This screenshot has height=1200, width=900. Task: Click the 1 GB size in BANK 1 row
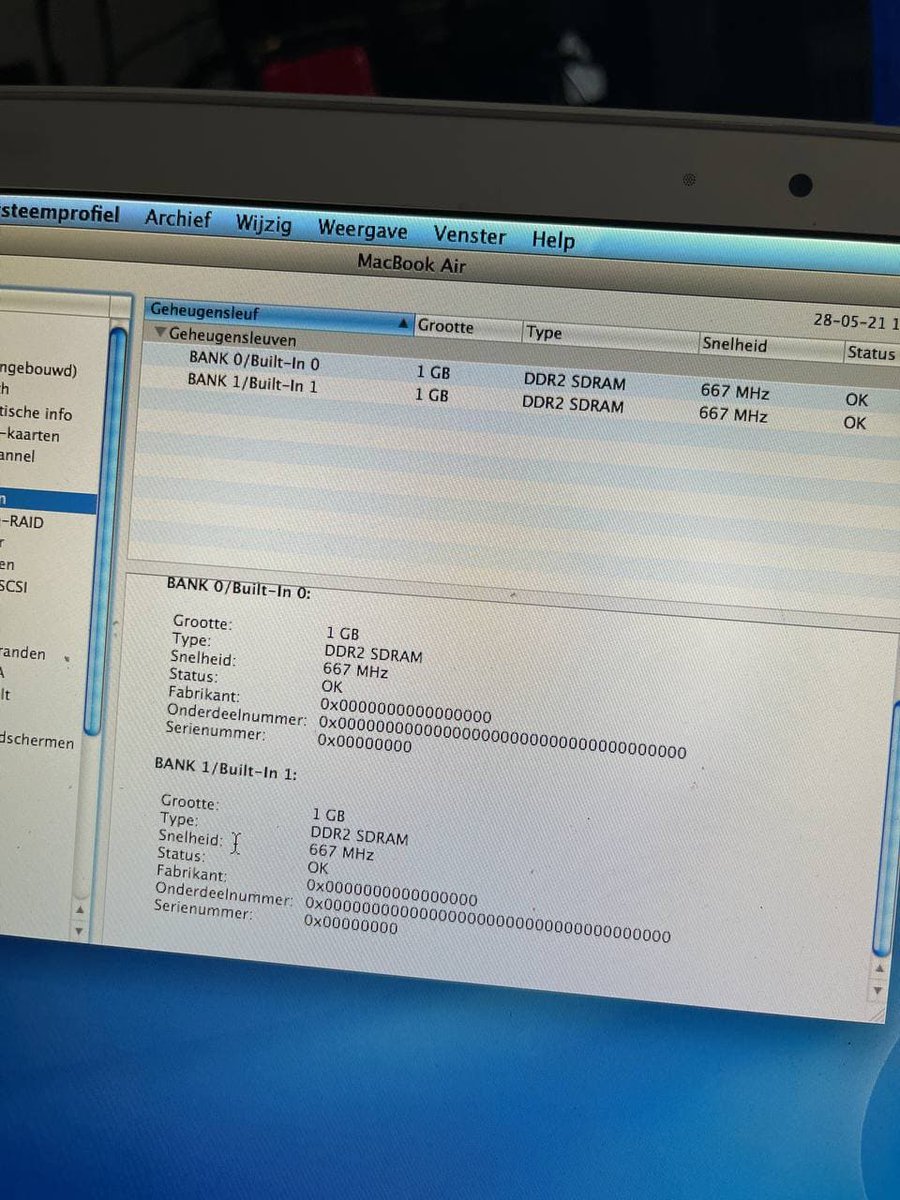(x=432, y=395)
